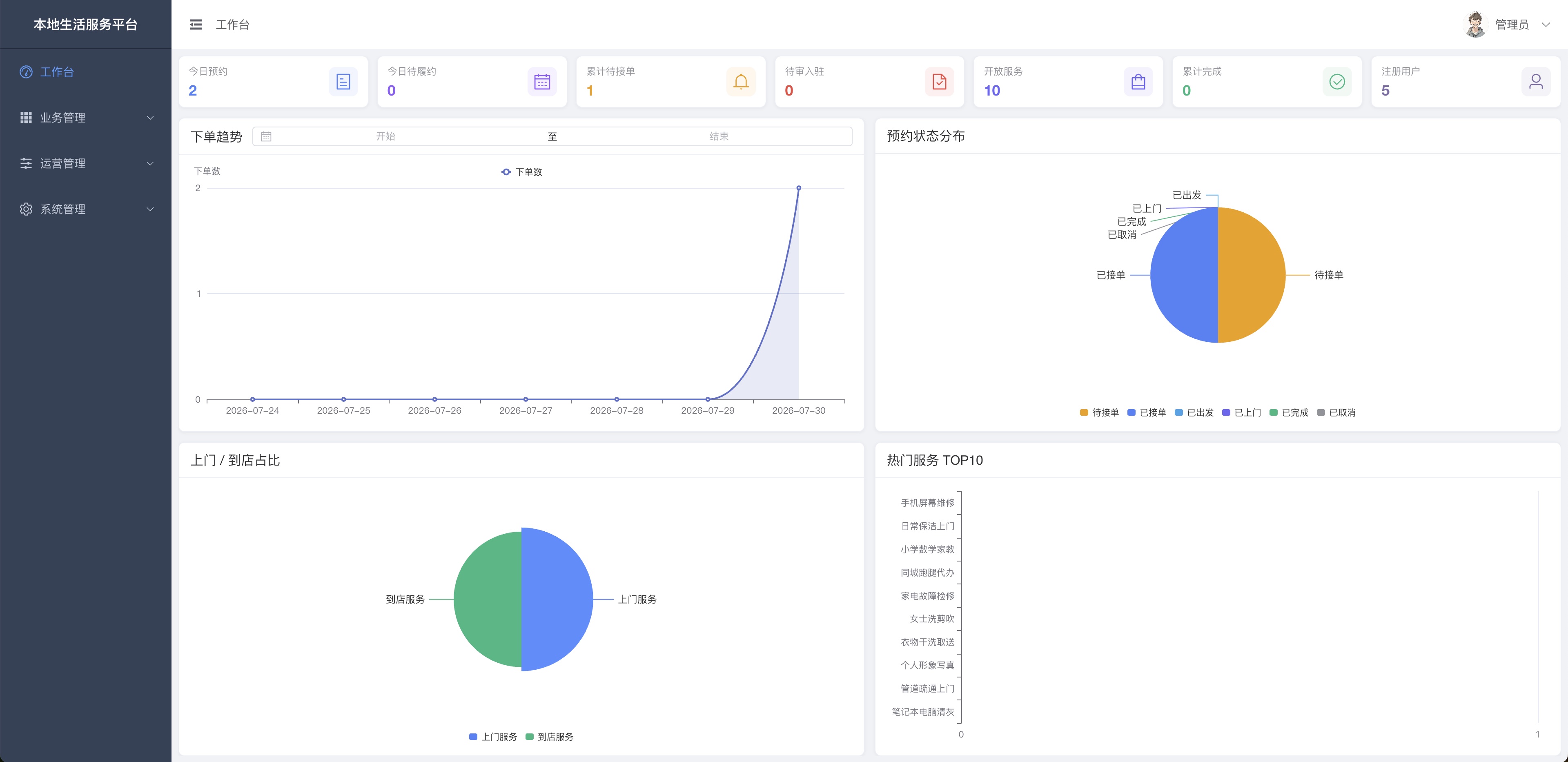Expand the 业务管理 sidebar menu
Viewport: 1568px width, 762px height.
[86, 118]
